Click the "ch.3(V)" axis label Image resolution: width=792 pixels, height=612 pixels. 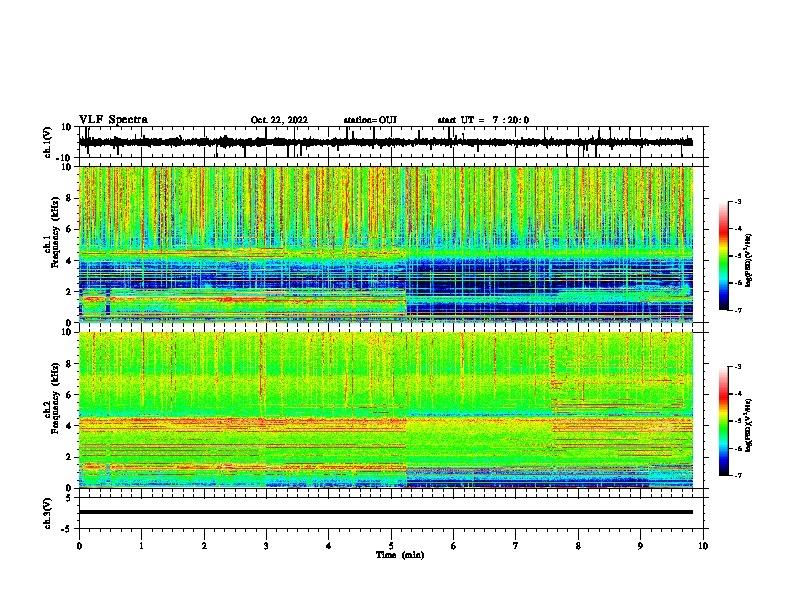(x=48, y=514)
